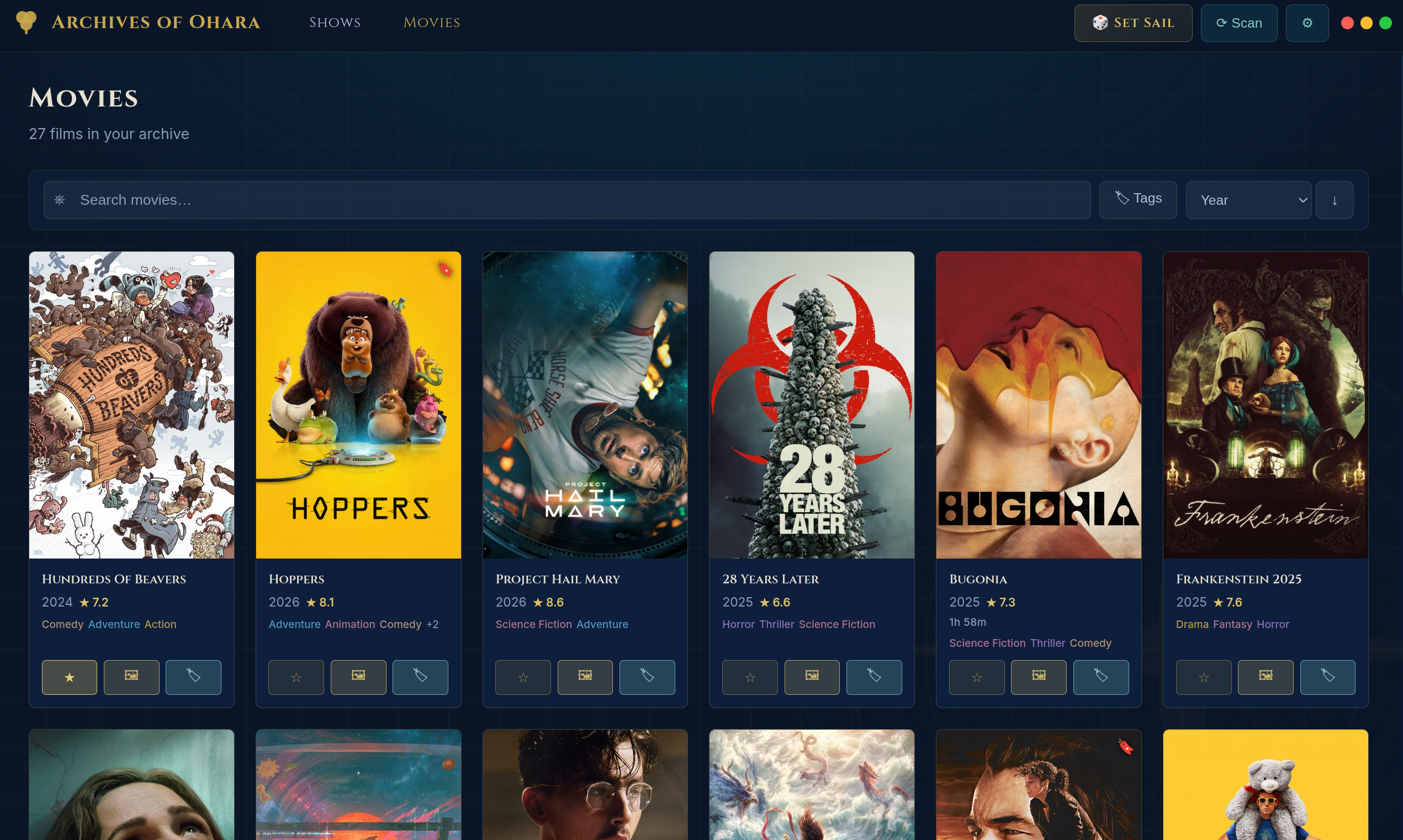Edit tags for Frankenstein 2025
Viewport: 1403px width, 840px height.
tap(1328, 677)
